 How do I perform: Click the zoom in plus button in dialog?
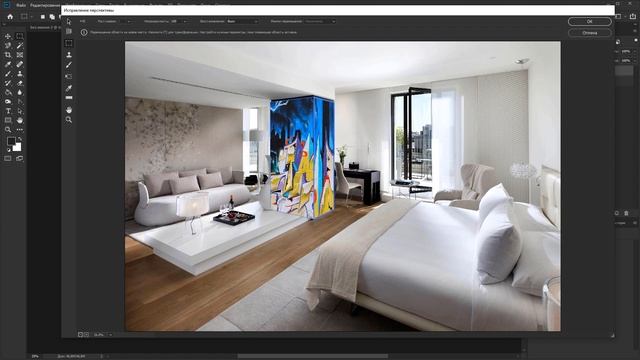(x=86, y=335)
